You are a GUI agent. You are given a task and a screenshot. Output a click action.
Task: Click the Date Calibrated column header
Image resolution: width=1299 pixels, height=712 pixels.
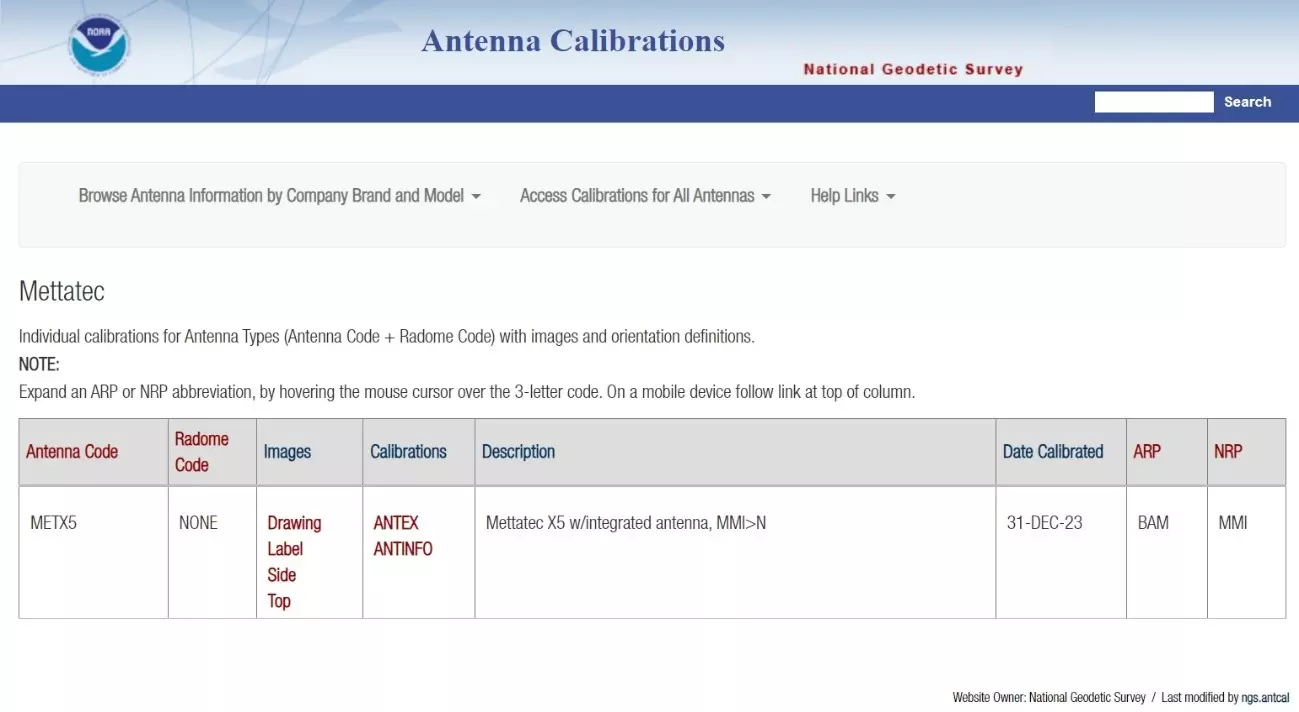pyautogui.click(x=1053, y=452)
